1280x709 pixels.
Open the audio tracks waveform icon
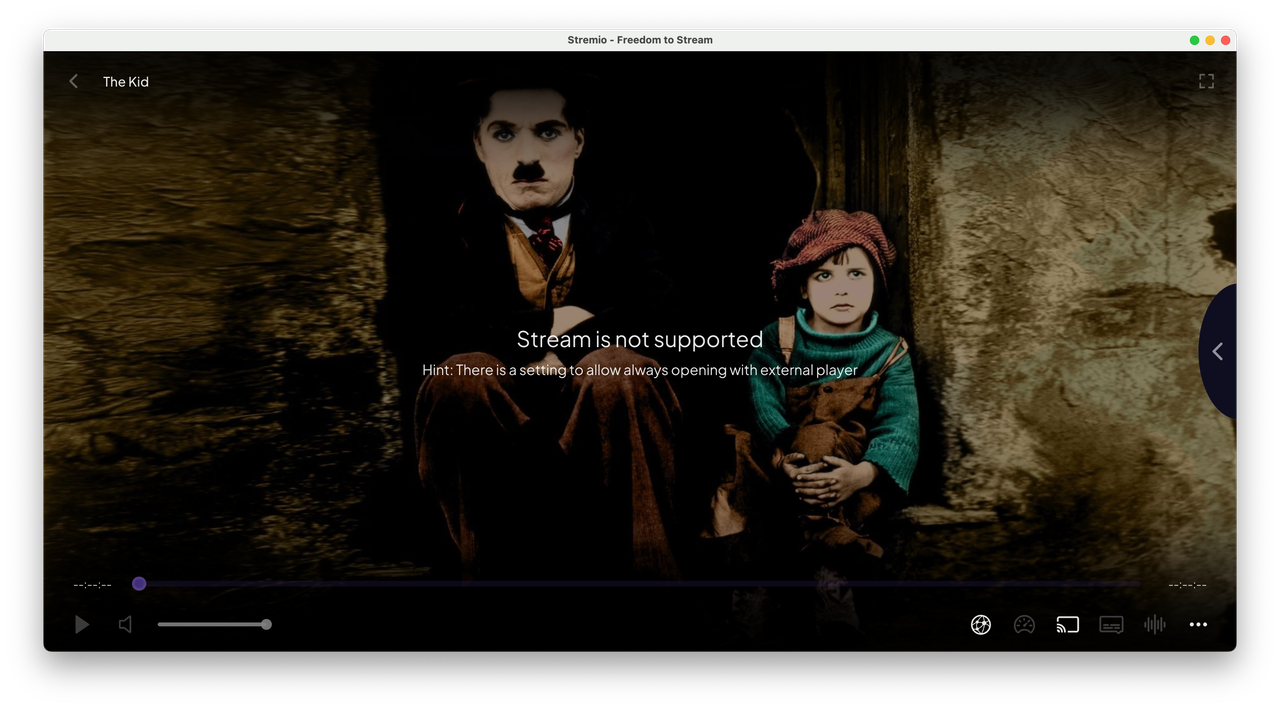tap(1155, 625)
